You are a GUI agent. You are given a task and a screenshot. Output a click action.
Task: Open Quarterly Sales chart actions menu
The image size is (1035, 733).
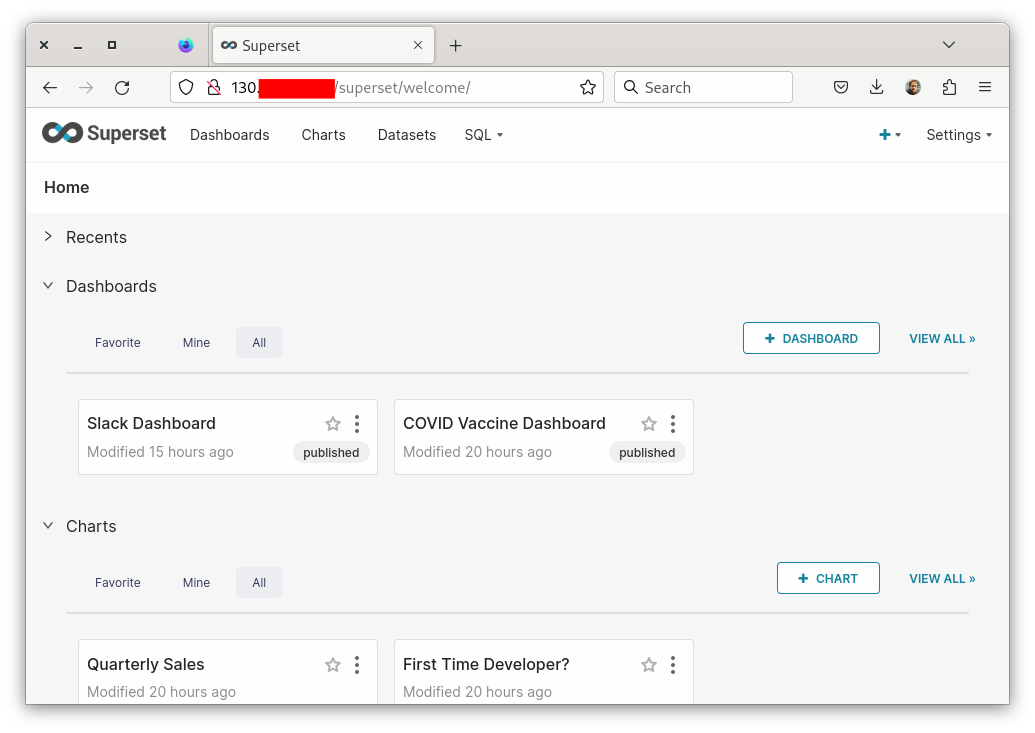coord(357,665)
